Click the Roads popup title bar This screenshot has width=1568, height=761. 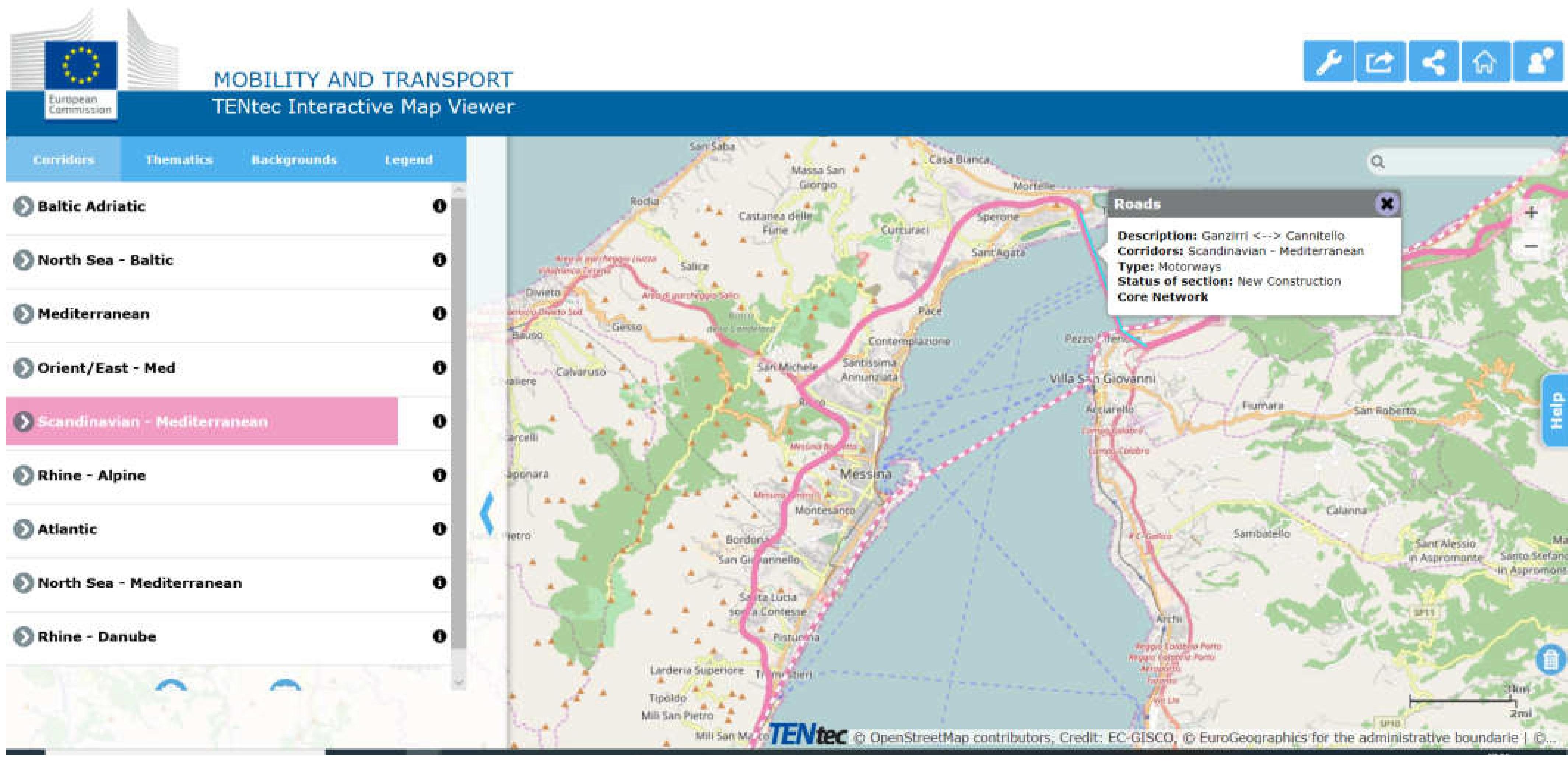pyautogui.click(x=1254, y=204)
